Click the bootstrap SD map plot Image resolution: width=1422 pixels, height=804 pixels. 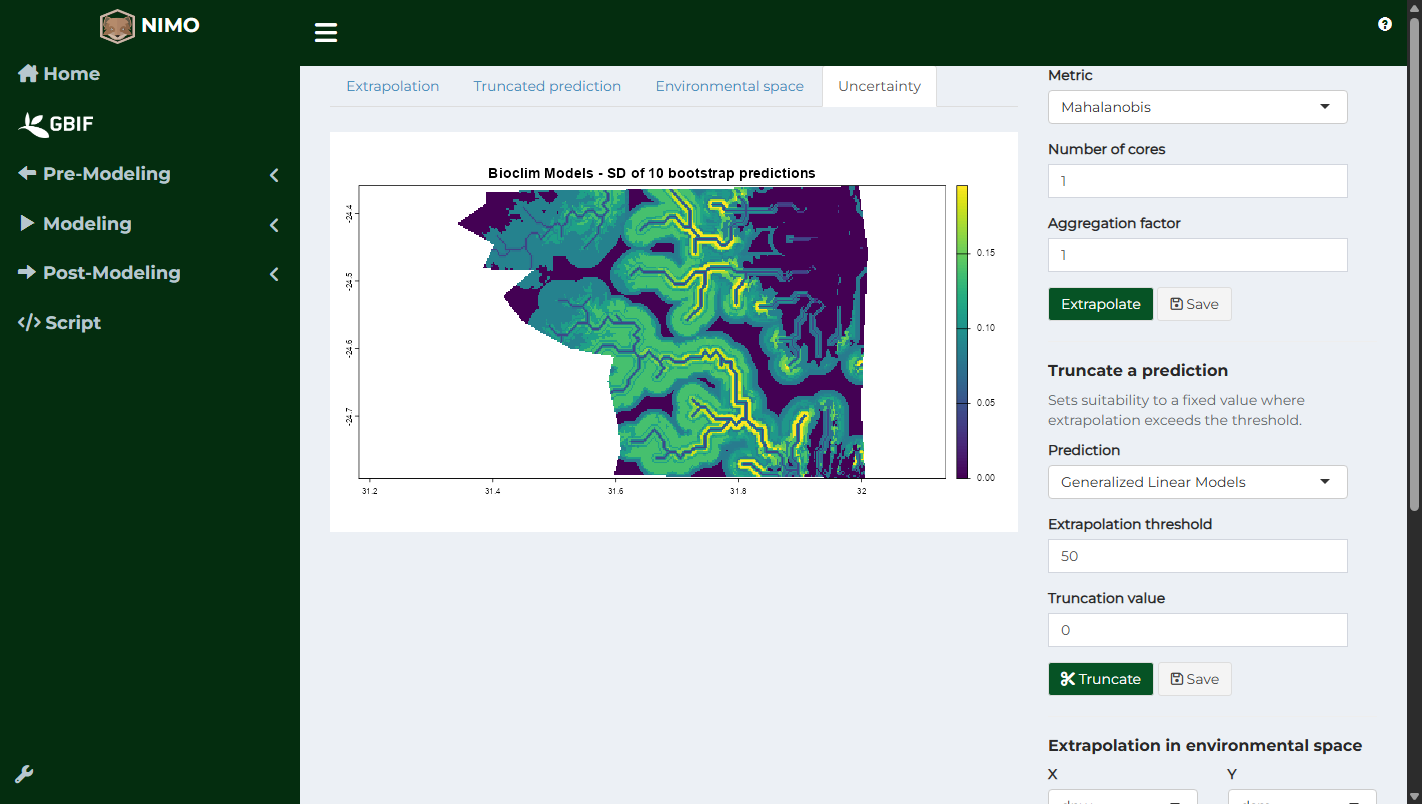pyautogui.click(x=652, y=332)
